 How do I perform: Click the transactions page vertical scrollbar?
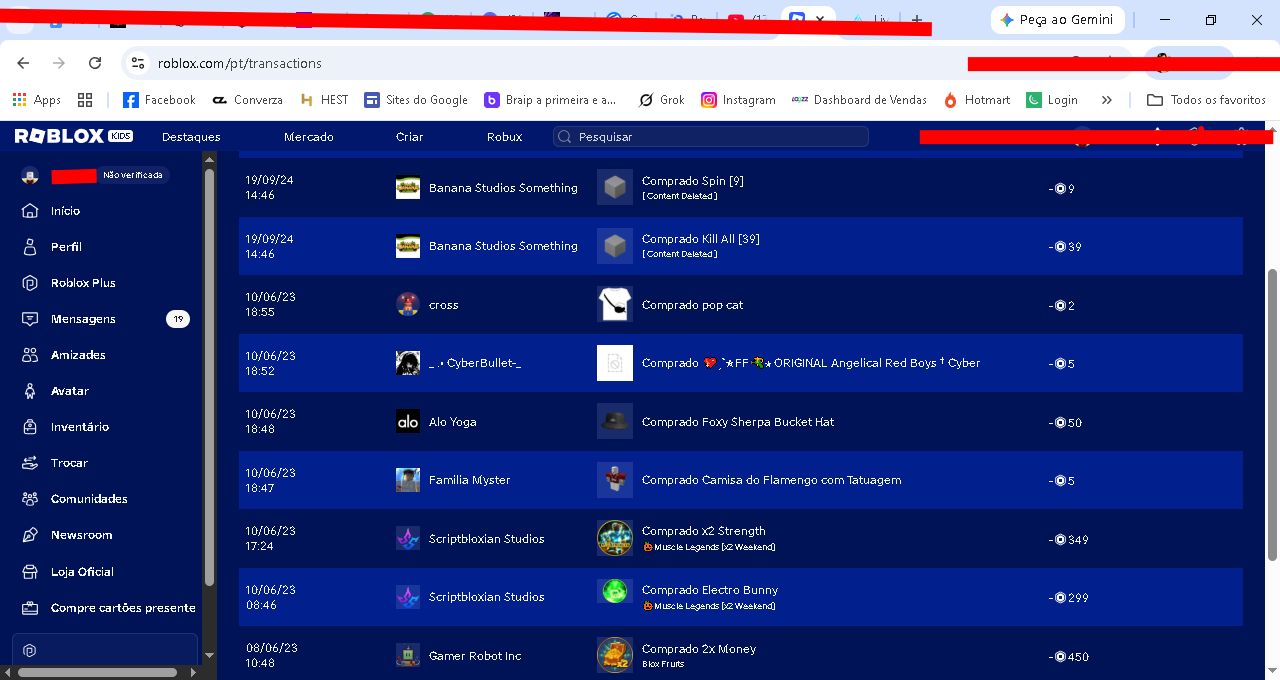[x=1272, y=414]
